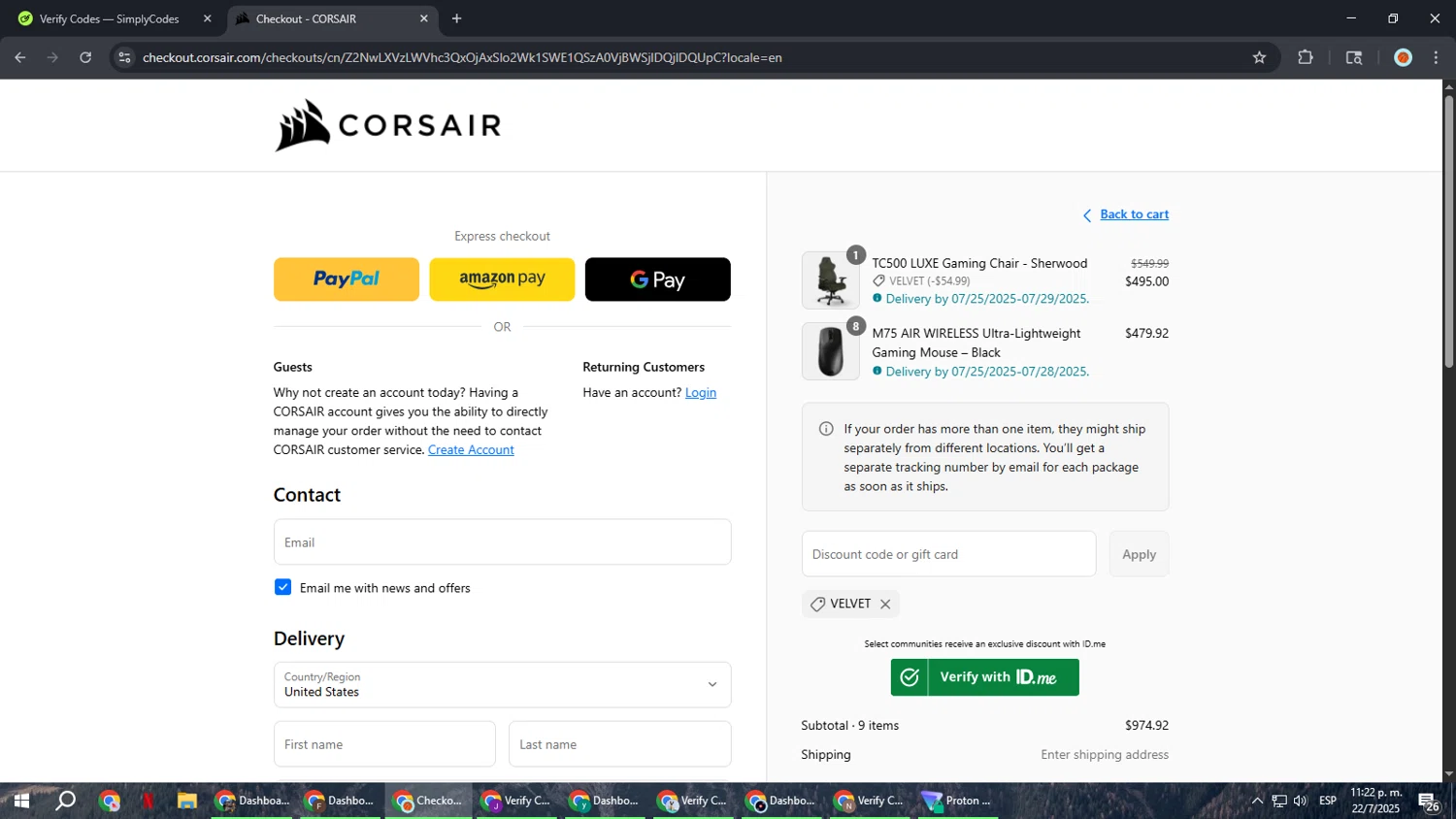Apply the discount code
This screenshot has width=1456, height=819.
pyautogui.click(x=1139, y=554)
